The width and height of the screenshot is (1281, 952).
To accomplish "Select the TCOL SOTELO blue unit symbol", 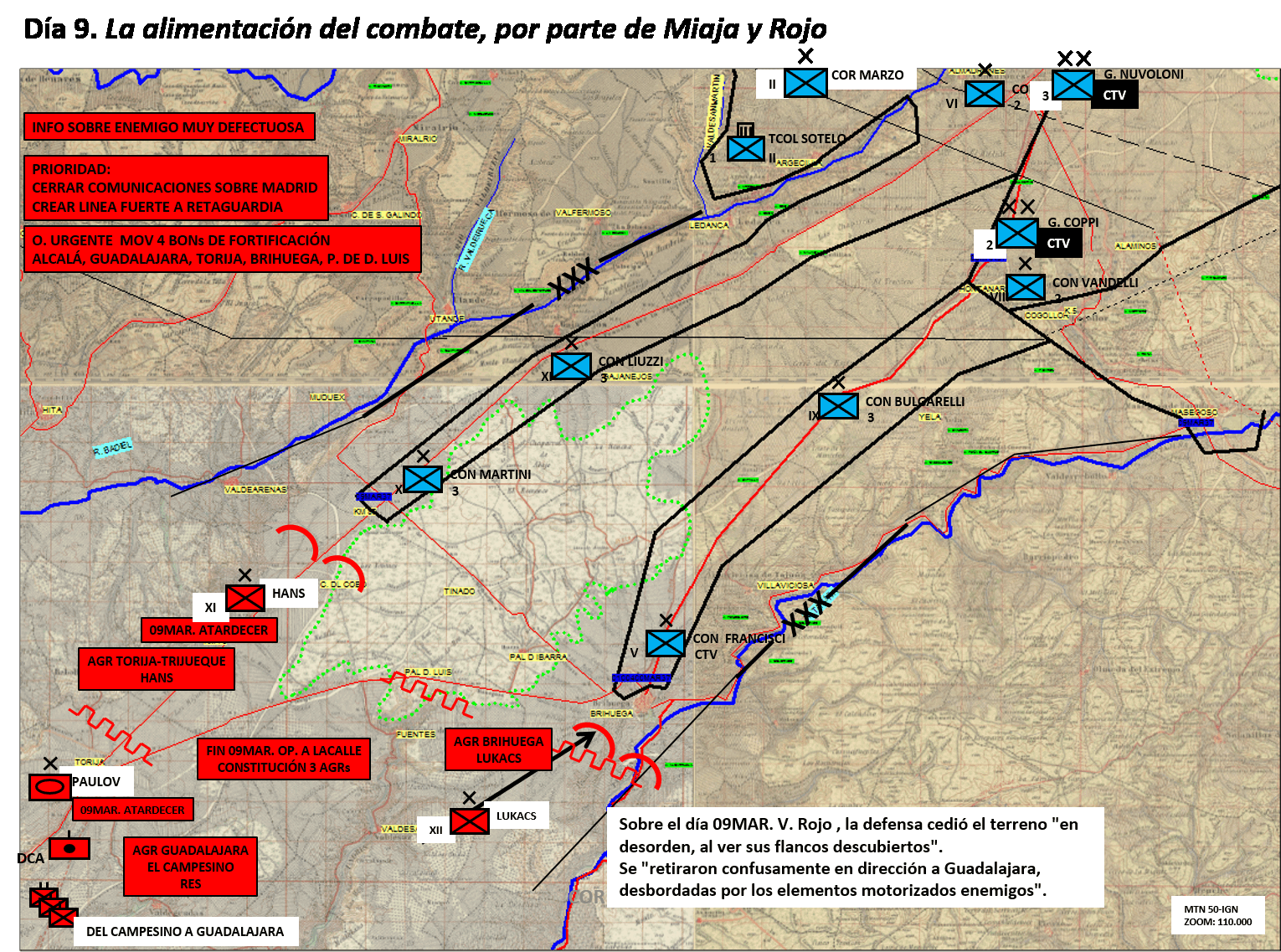I will pyautogui.click(x=745, y=148).
